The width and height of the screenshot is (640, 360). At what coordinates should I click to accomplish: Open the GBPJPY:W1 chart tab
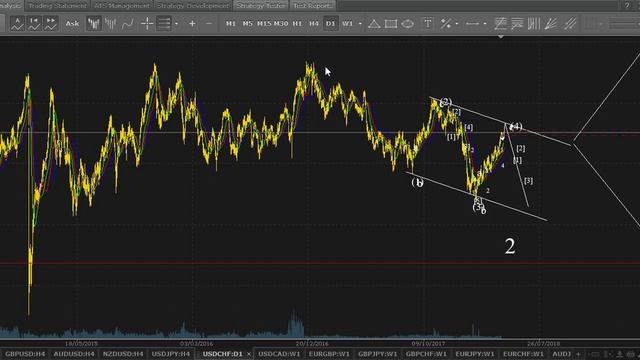tap(378, 354)
